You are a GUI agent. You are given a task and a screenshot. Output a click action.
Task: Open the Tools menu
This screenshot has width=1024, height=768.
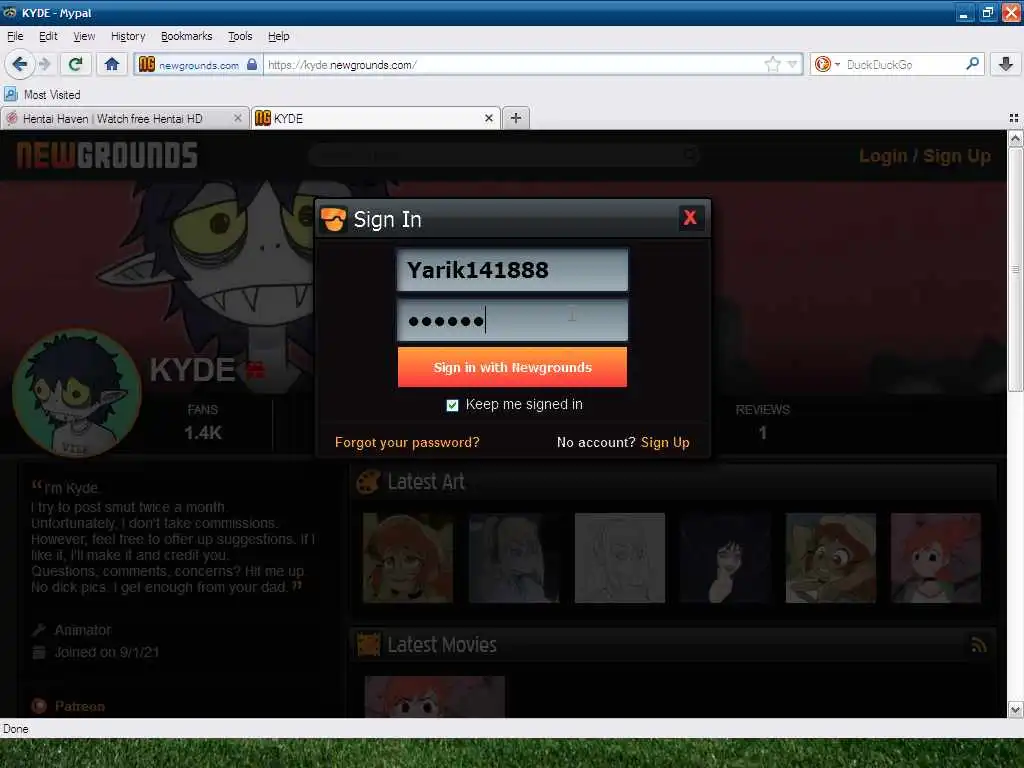[240, 36]
